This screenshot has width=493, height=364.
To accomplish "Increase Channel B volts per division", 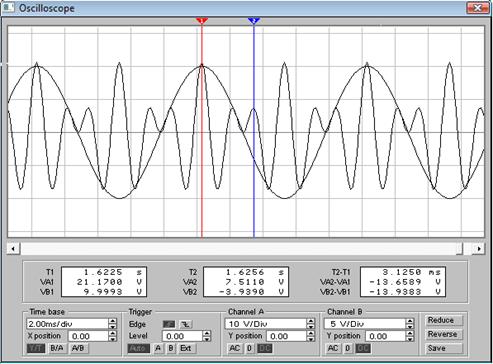I will 410,321.
